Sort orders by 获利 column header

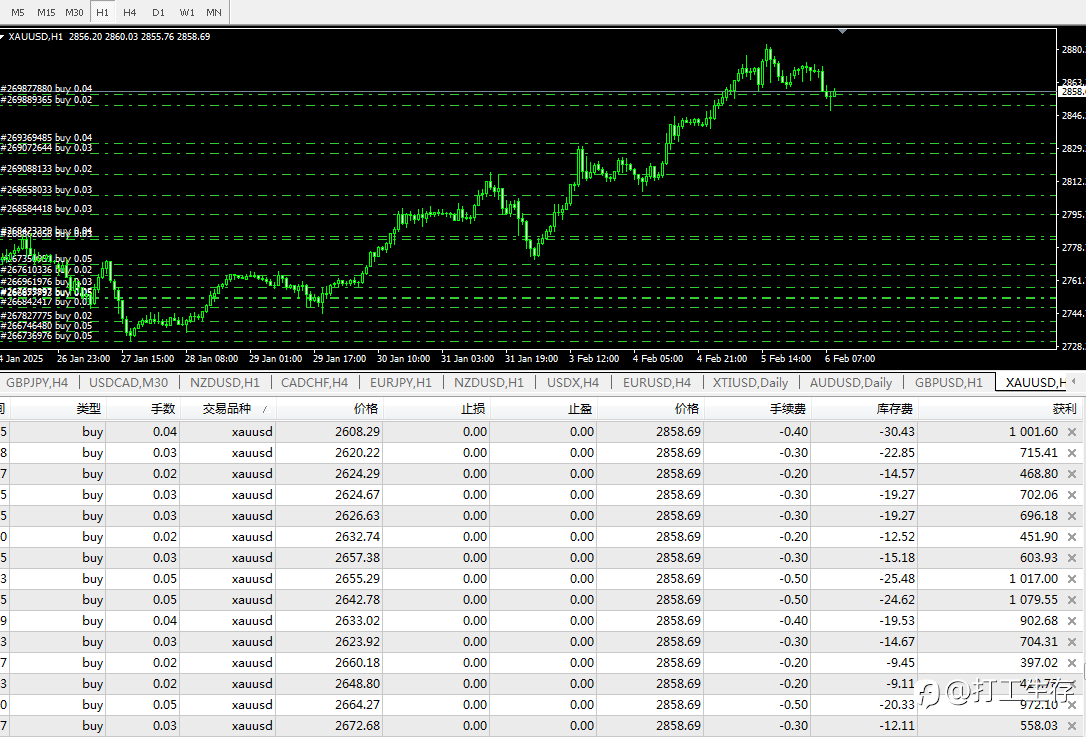coord(1064,409)
